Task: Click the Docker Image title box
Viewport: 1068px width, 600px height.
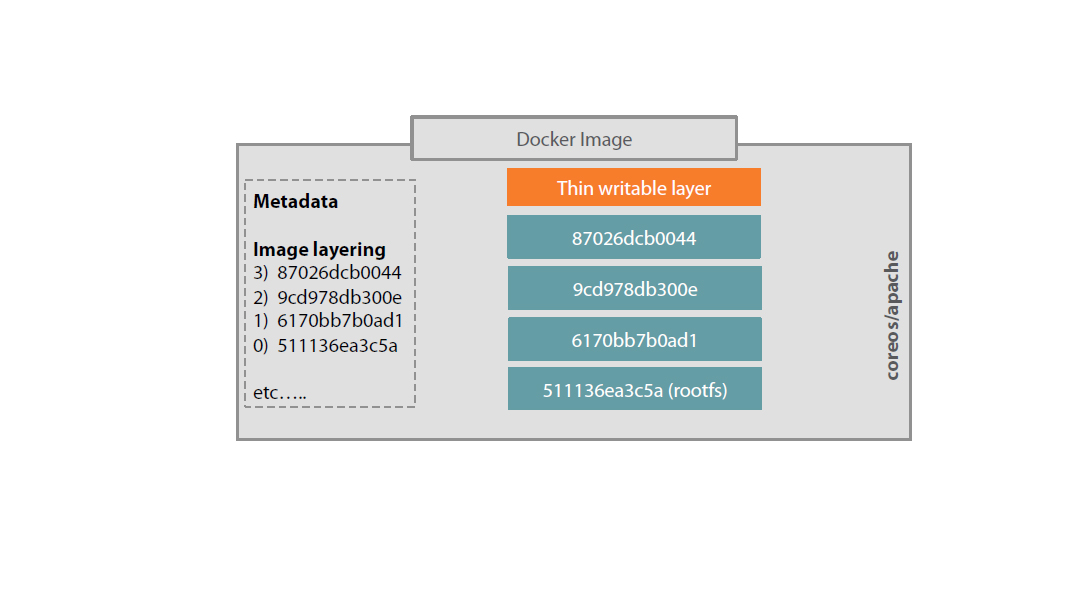Action: point(574,139)
